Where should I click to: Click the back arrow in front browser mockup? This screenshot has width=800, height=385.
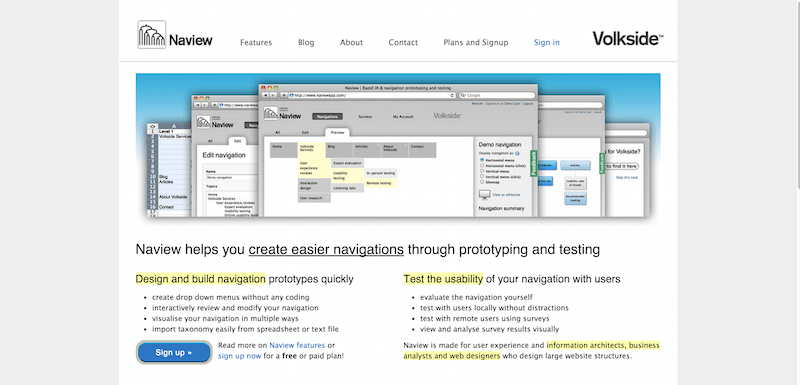(265, 95)
